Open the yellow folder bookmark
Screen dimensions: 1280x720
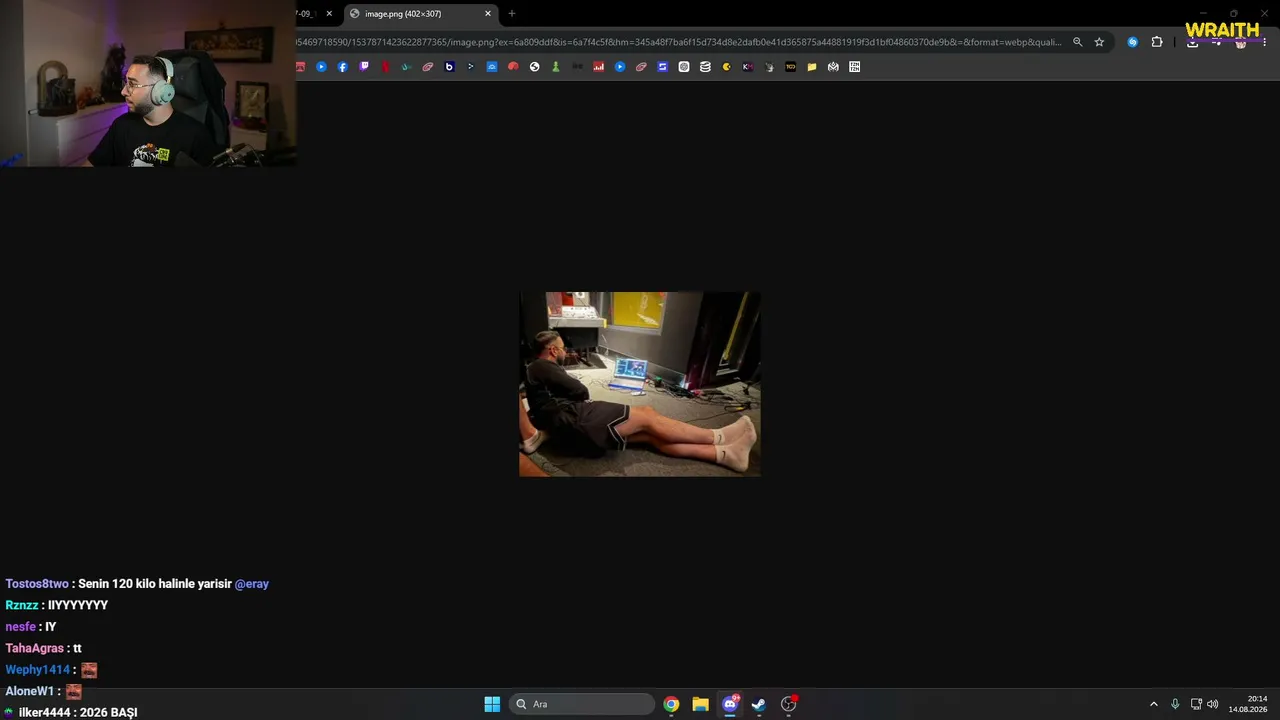[x=812, y=67]
